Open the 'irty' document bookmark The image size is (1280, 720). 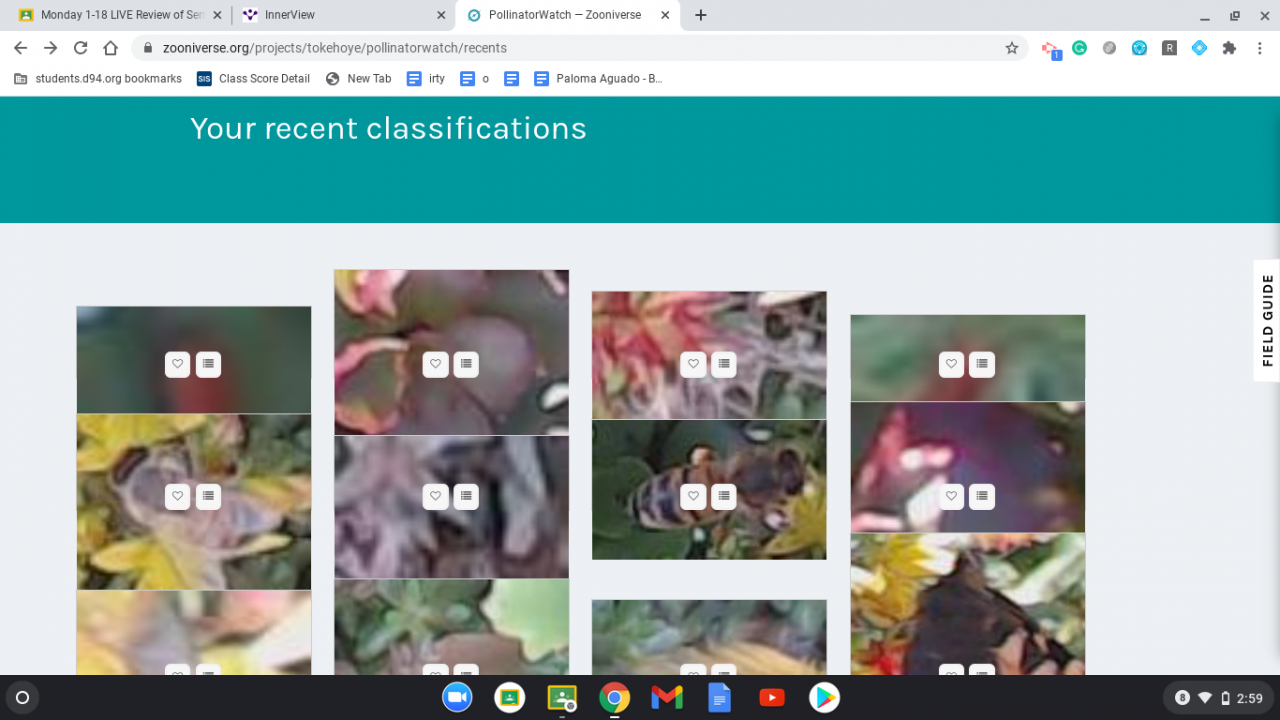(x=426, y=78)
